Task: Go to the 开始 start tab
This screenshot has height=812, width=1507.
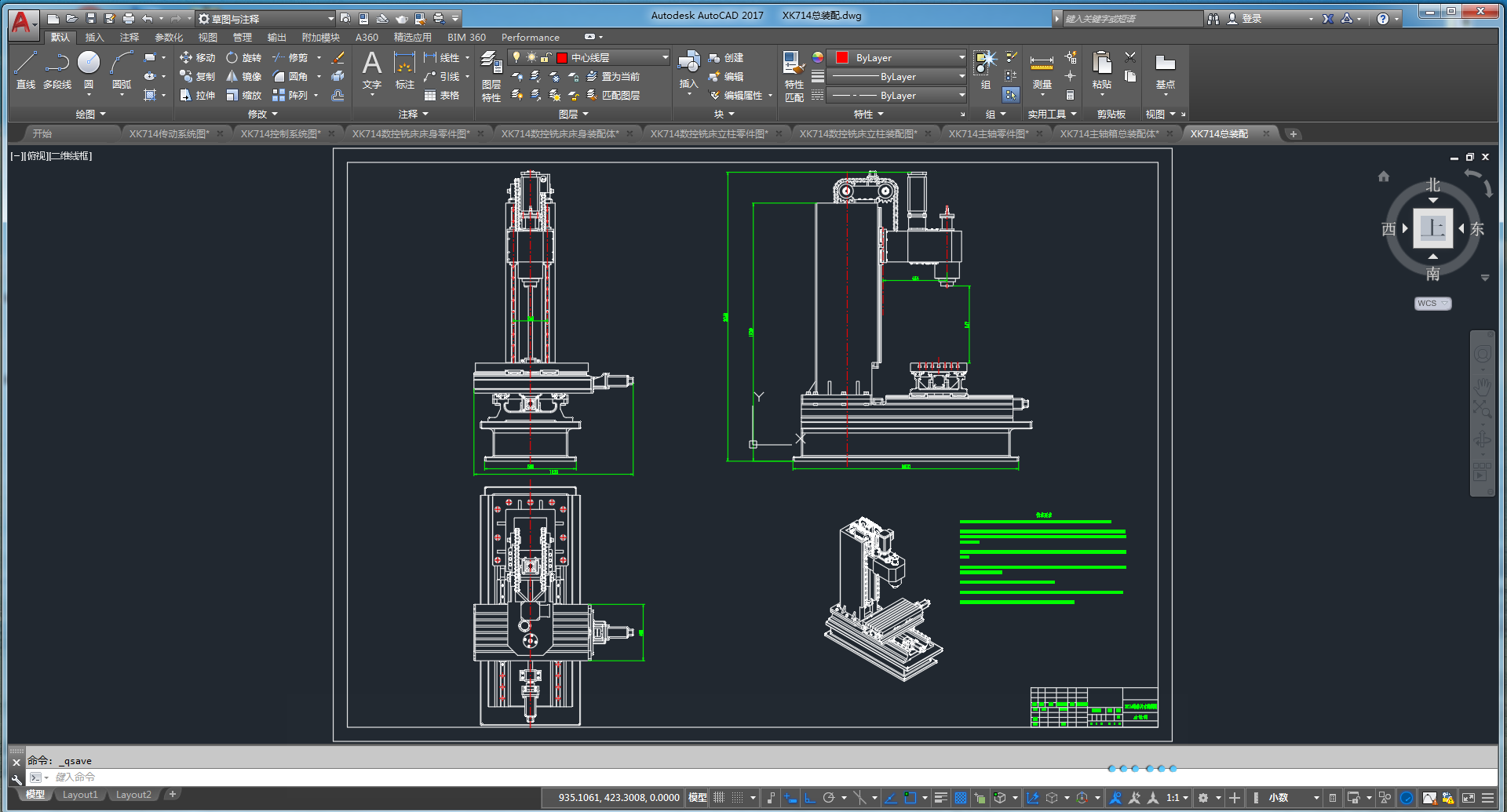Action: coord(42,133)
